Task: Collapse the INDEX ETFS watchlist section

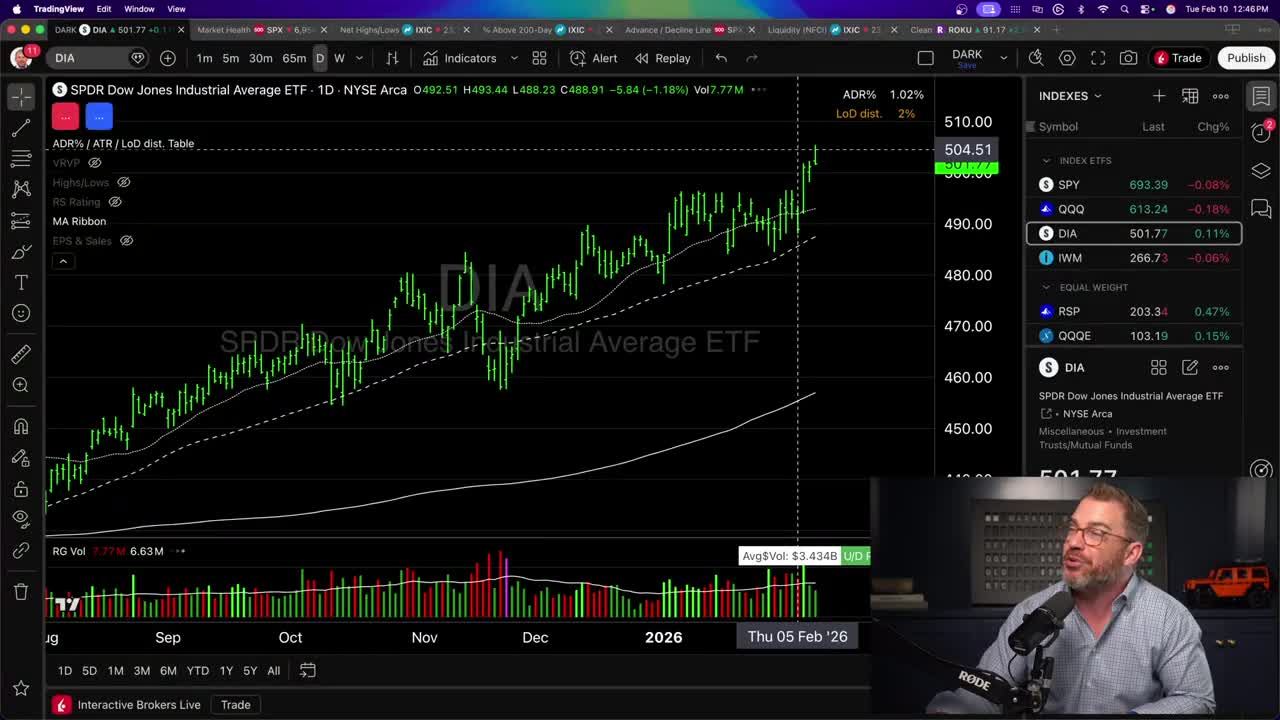Action: pos(1046,160)
